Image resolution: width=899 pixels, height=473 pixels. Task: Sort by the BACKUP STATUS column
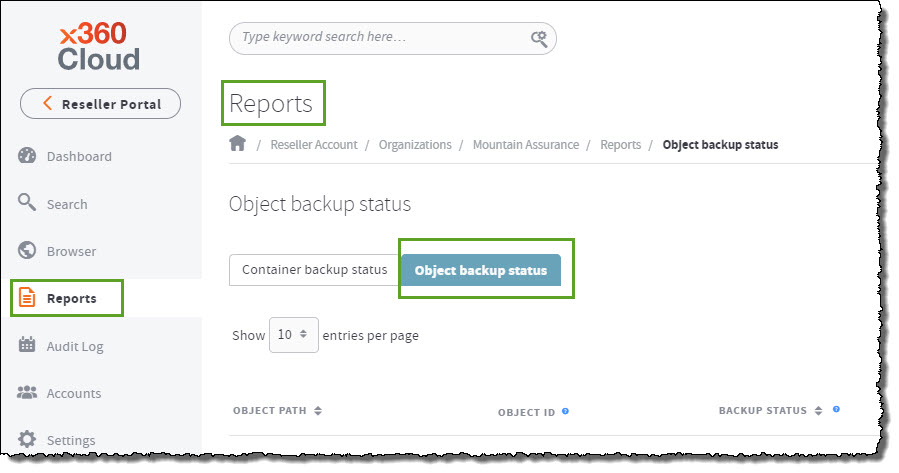pyautogui.click(x=771, y=411)
